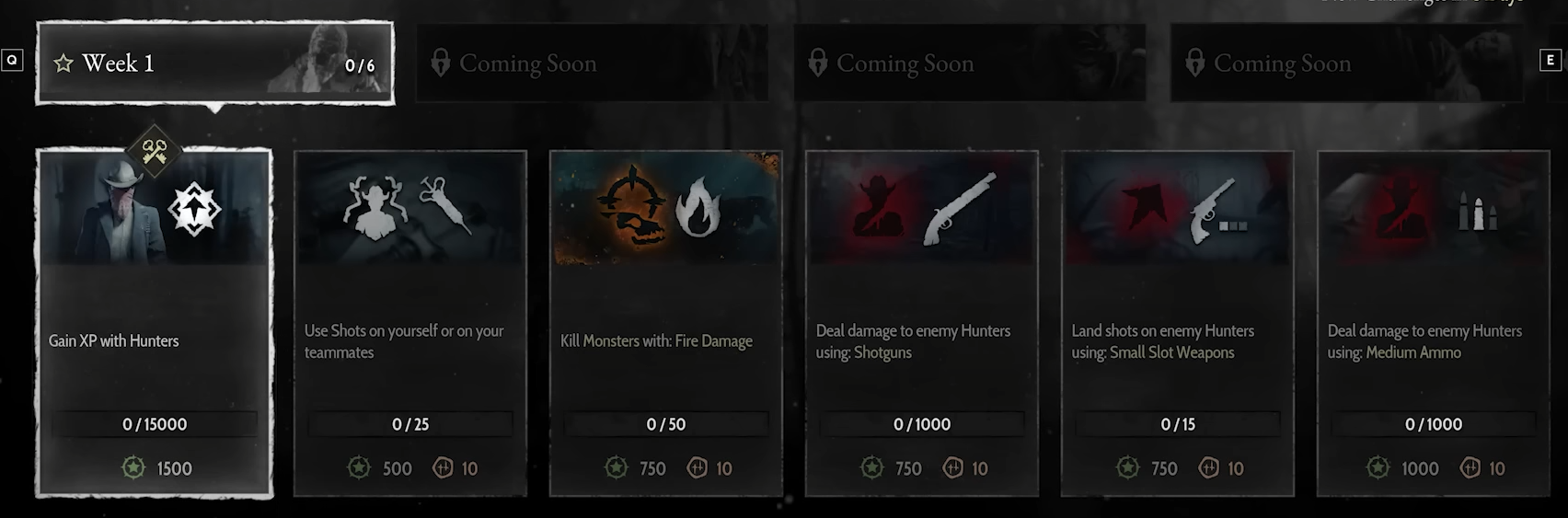1568x518 pixels.
Task: Open the Gain XP with Hunters challenge card
Action: pos(154,324)
